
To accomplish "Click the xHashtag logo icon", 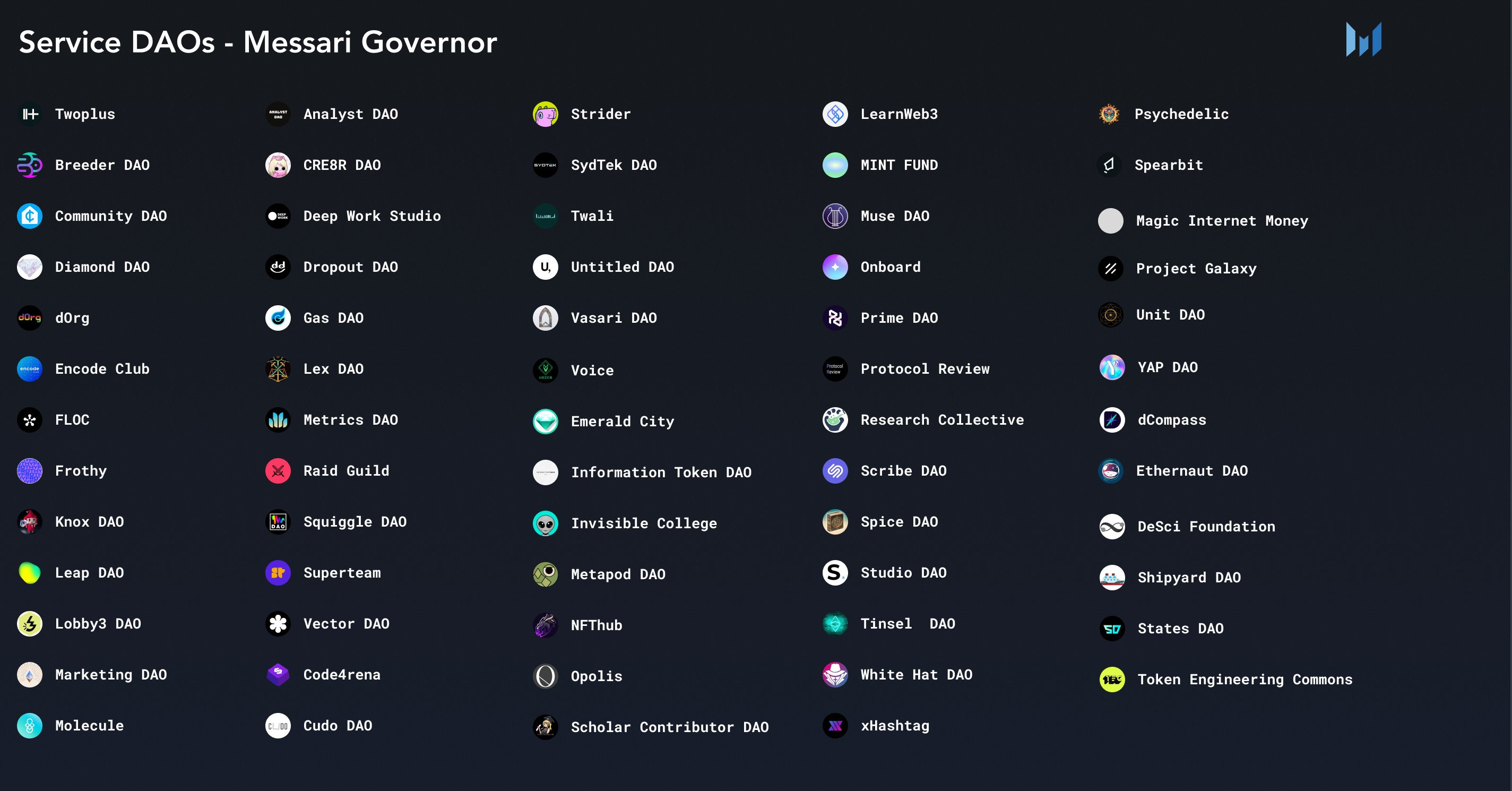I will [x=835, y=726].
